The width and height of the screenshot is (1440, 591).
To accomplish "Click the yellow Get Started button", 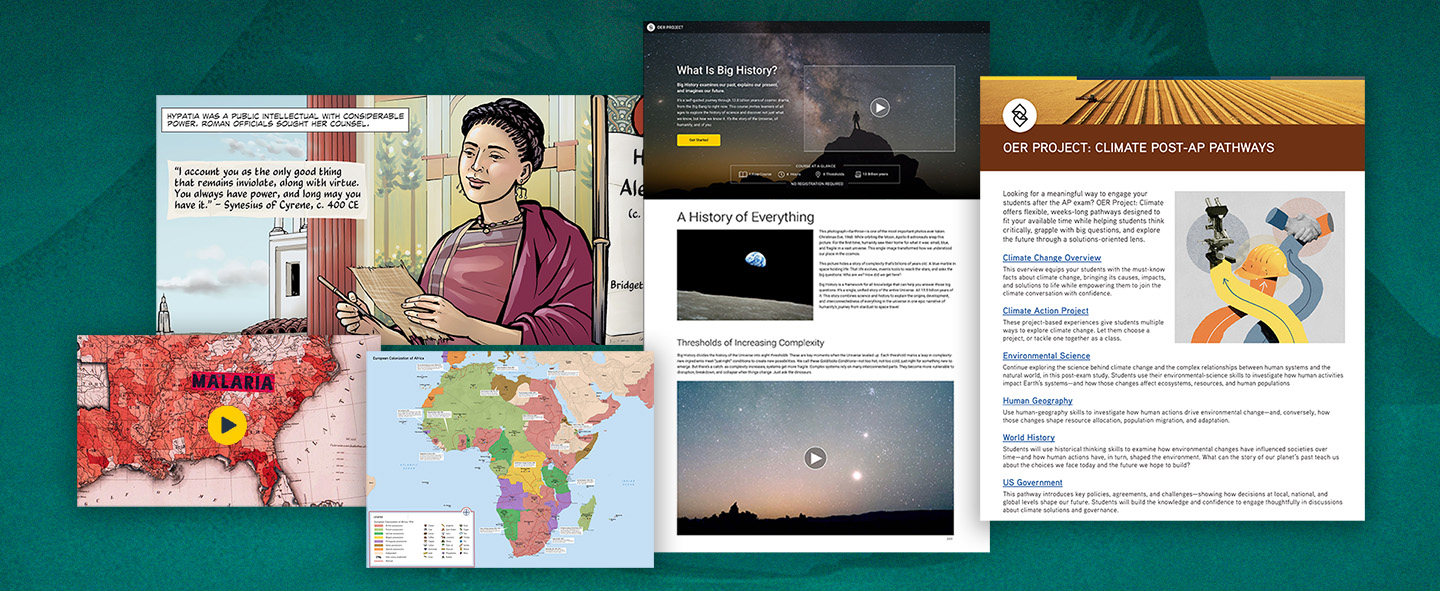I will point(698,140).
